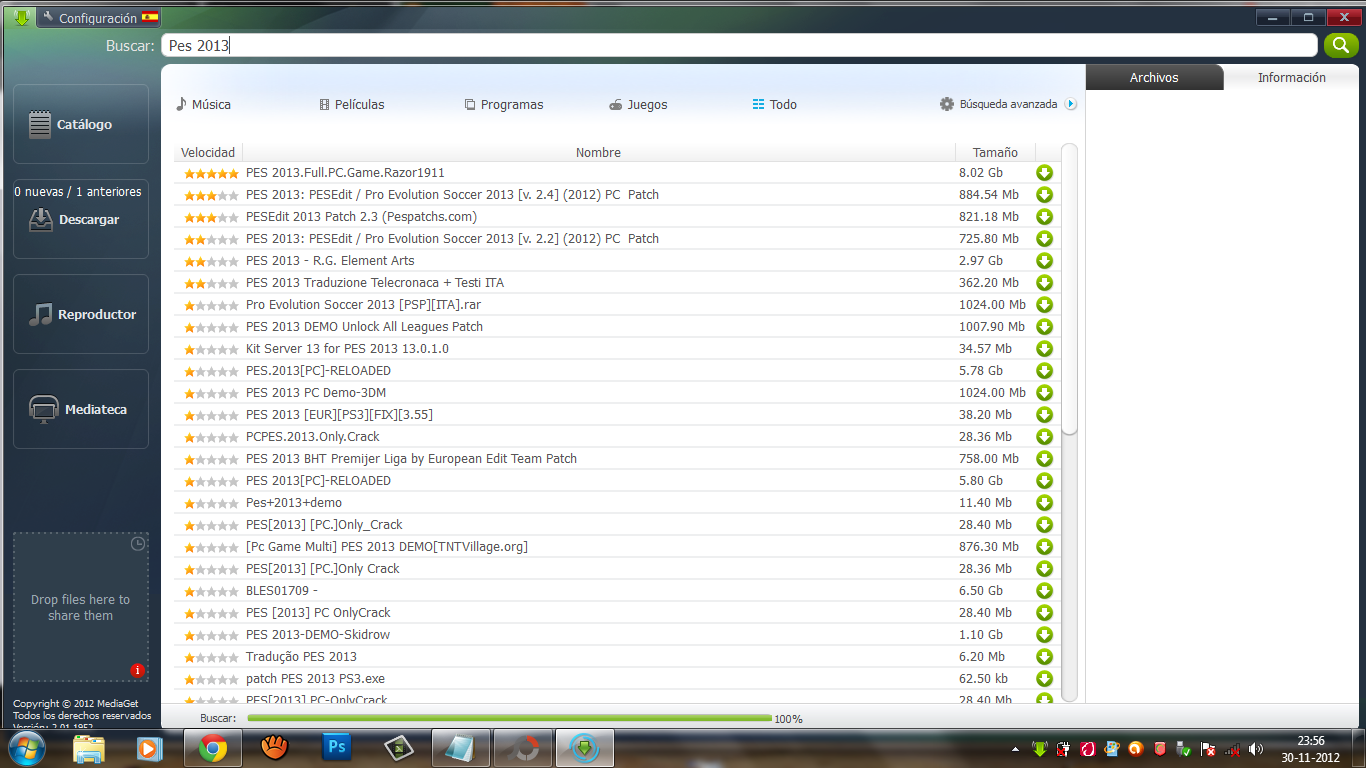Download Kit Server 13 for PES 2013 arrow

coord(1045,349)
